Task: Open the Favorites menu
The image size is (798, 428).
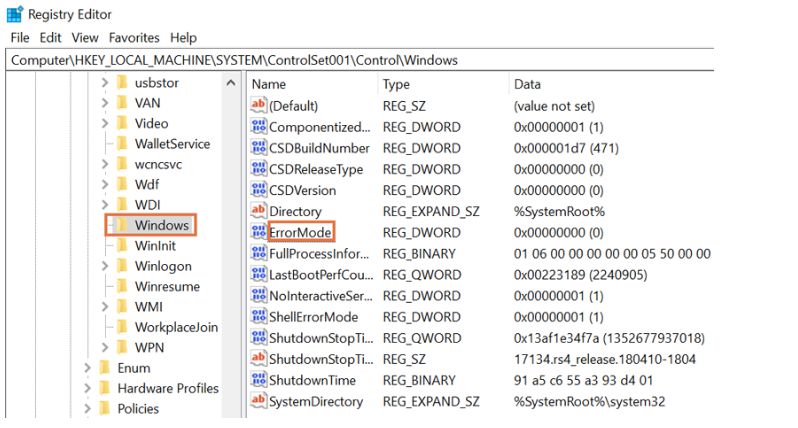Action: click(134, 38)
